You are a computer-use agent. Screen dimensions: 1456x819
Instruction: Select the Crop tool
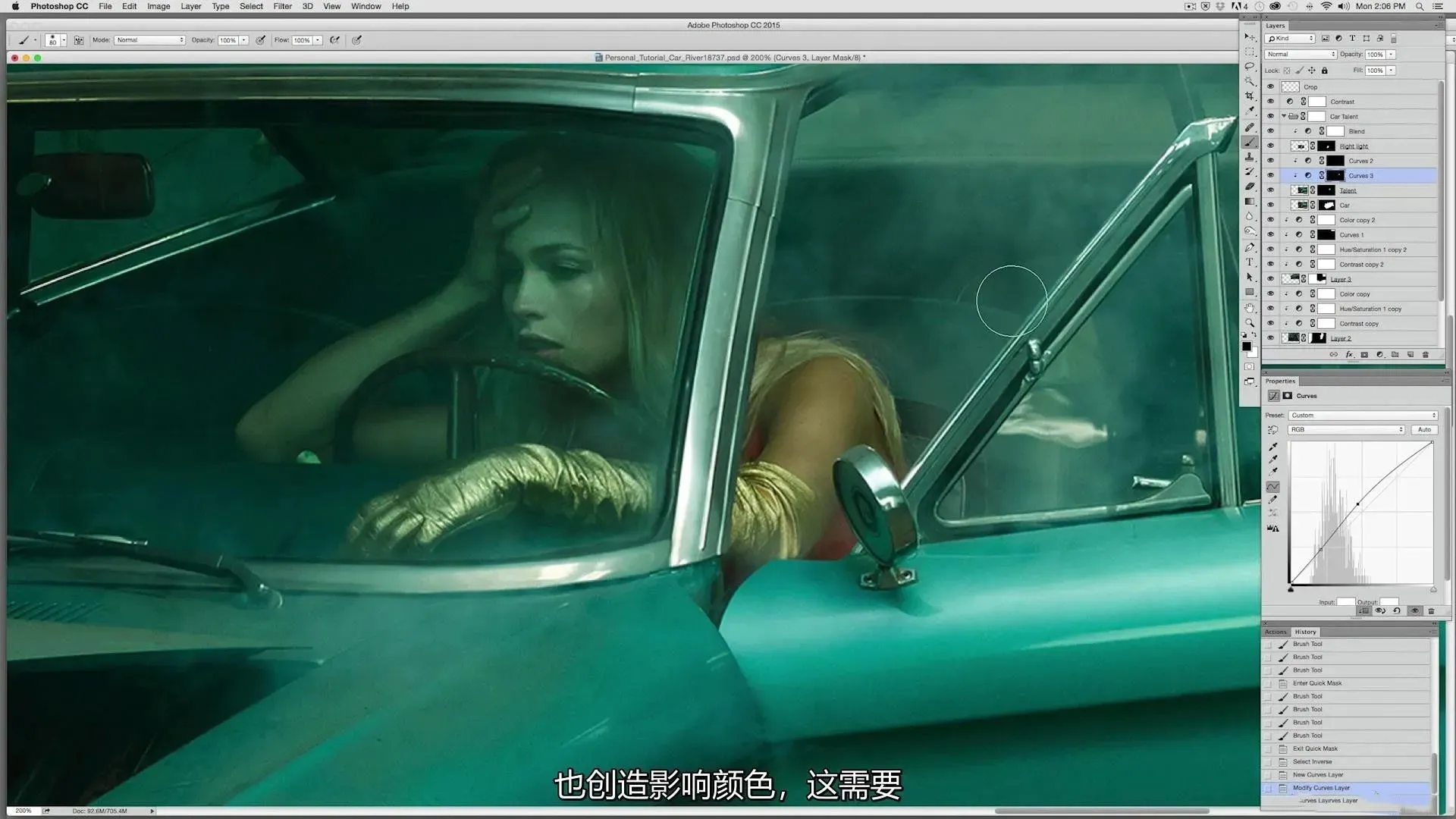[x=1249, y=96]
